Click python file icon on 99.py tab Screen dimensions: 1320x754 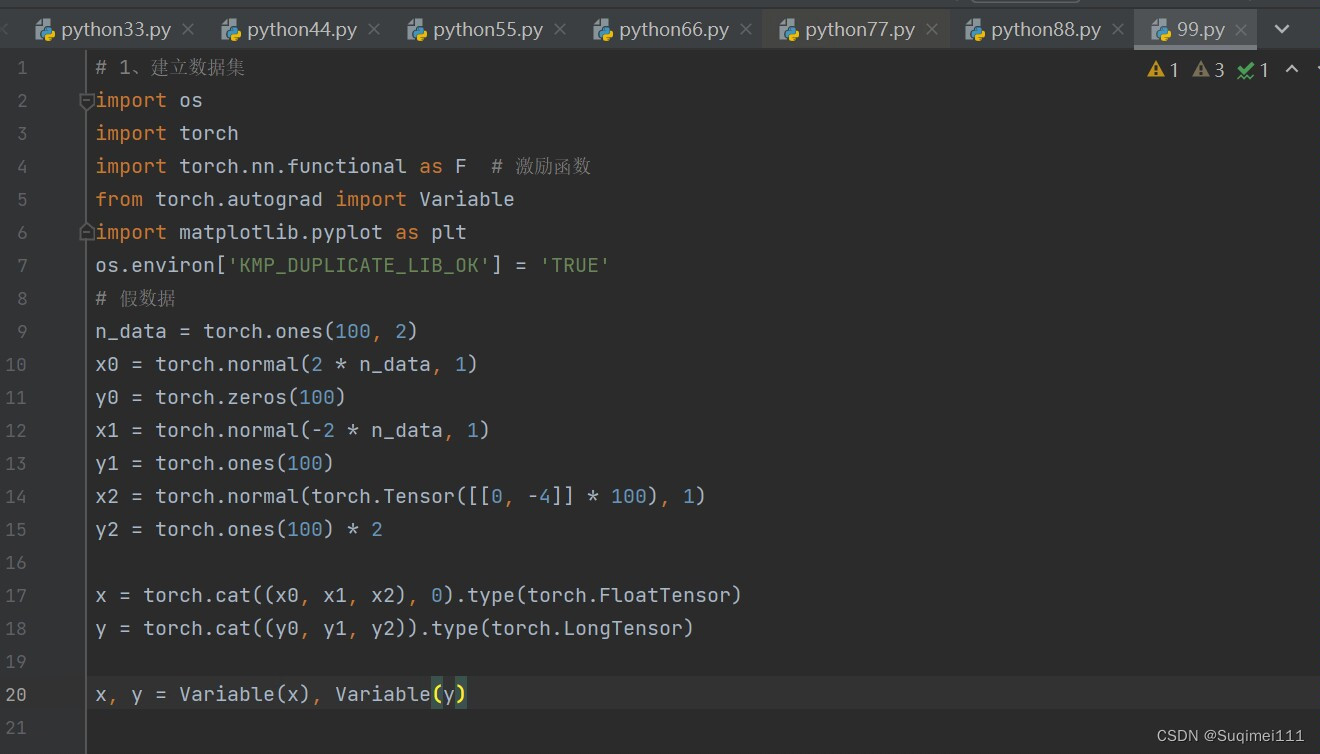tap(1161, 30)
